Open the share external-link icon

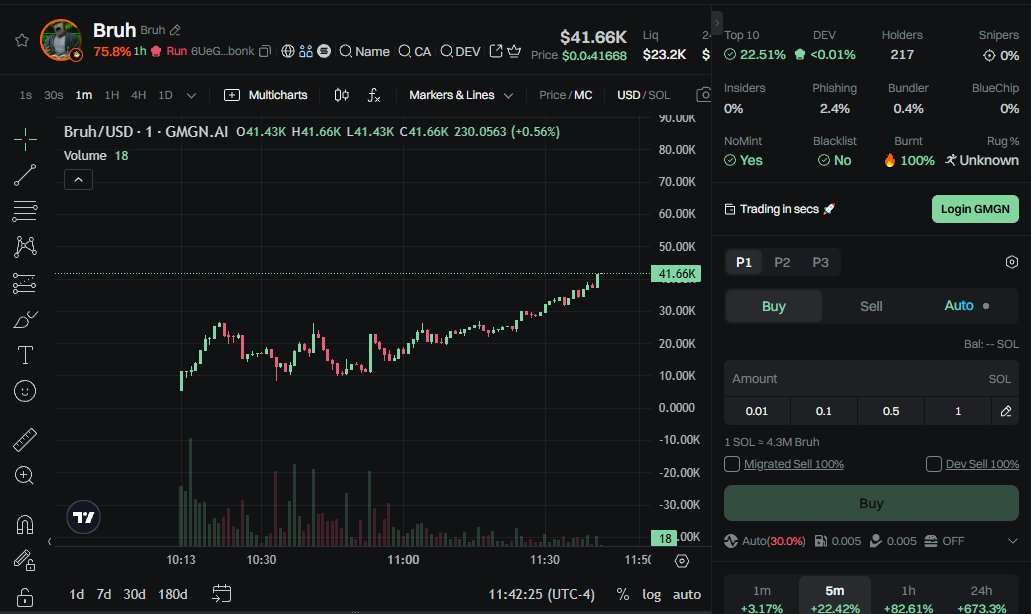click(x=496, y=51)
